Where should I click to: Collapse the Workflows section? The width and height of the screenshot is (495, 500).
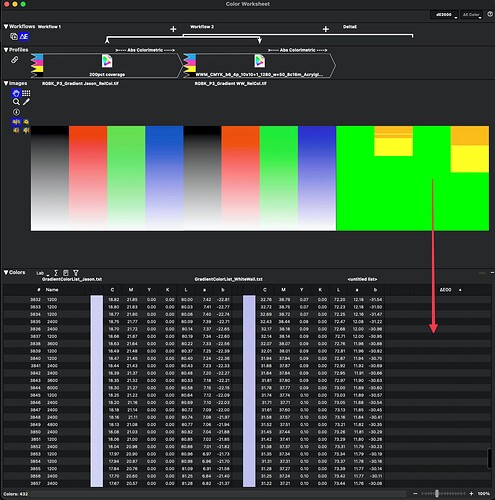(6, 26)
